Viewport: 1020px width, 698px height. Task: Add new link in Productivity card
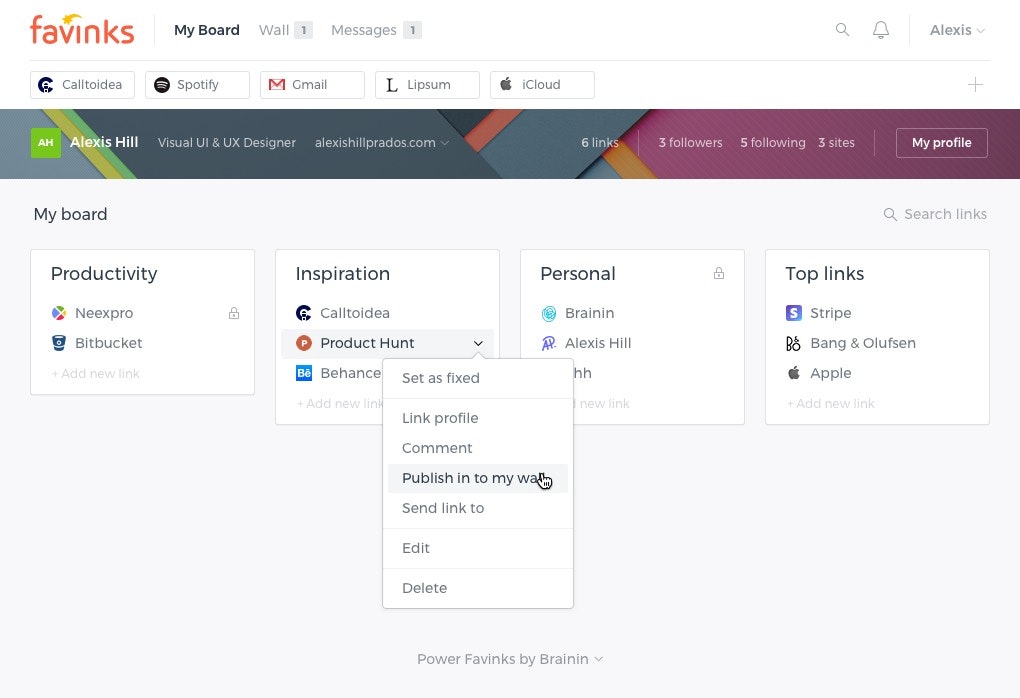click(96, 373)
